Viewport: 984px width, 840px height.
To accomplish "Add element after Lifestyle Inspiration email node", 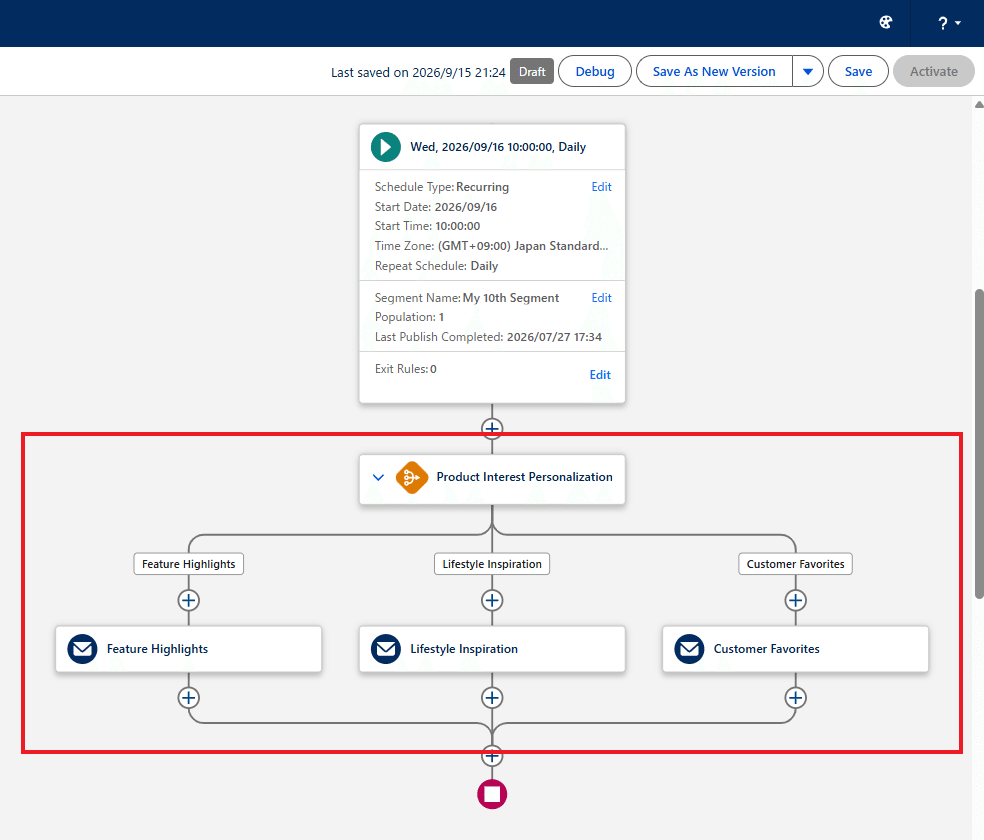I will click(492, 698).
